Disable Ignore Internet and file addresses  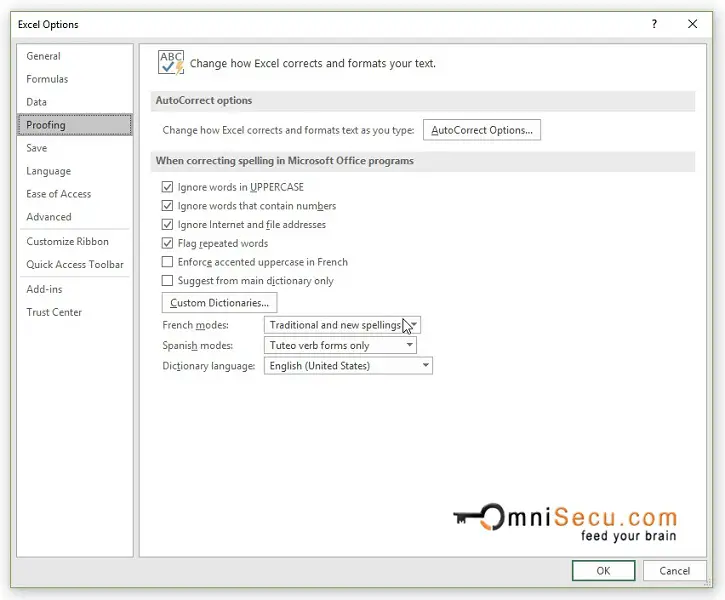click(168, 225)
